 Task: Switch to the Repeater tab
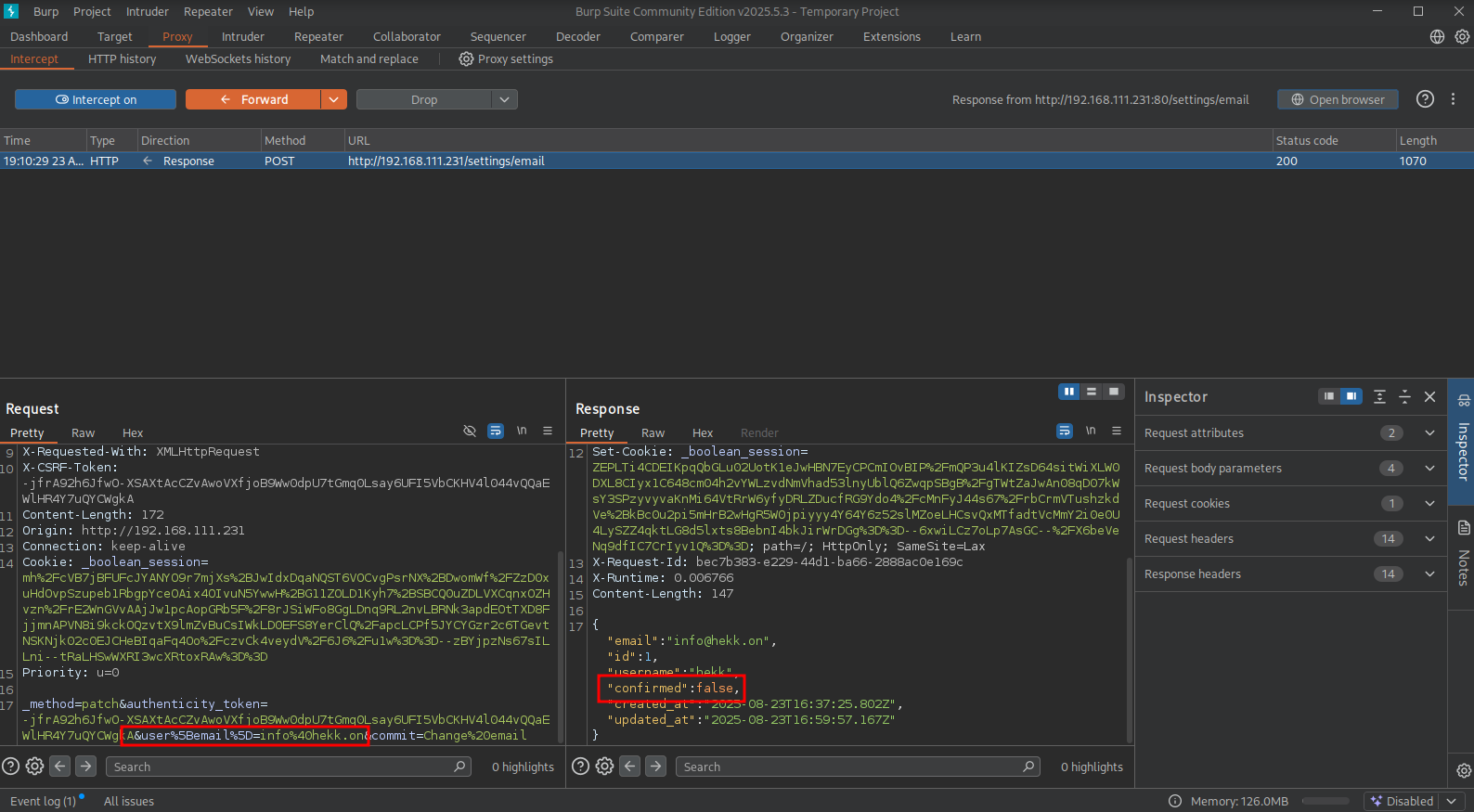[x=318, y=37]
